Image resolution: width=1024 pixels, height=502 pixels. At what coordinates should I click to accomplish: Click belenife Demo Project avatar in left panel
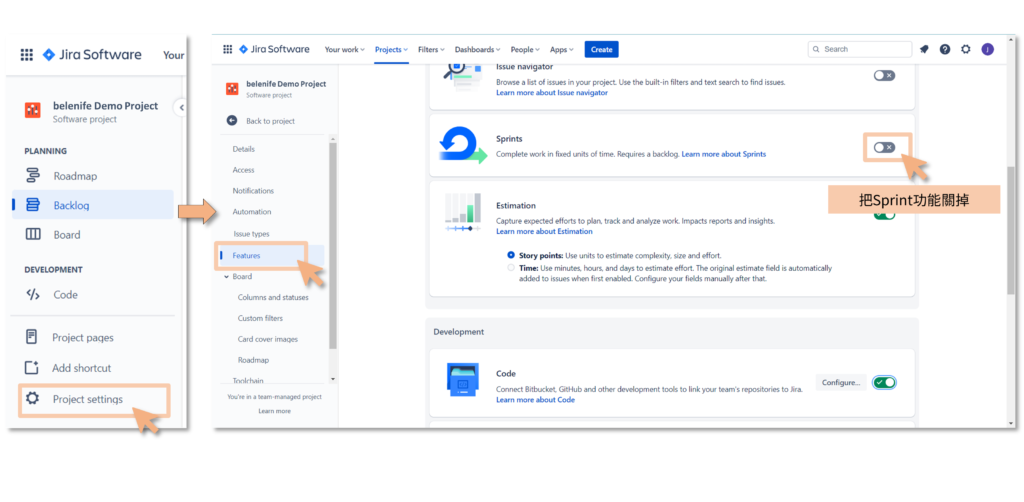tap(33, 110)
